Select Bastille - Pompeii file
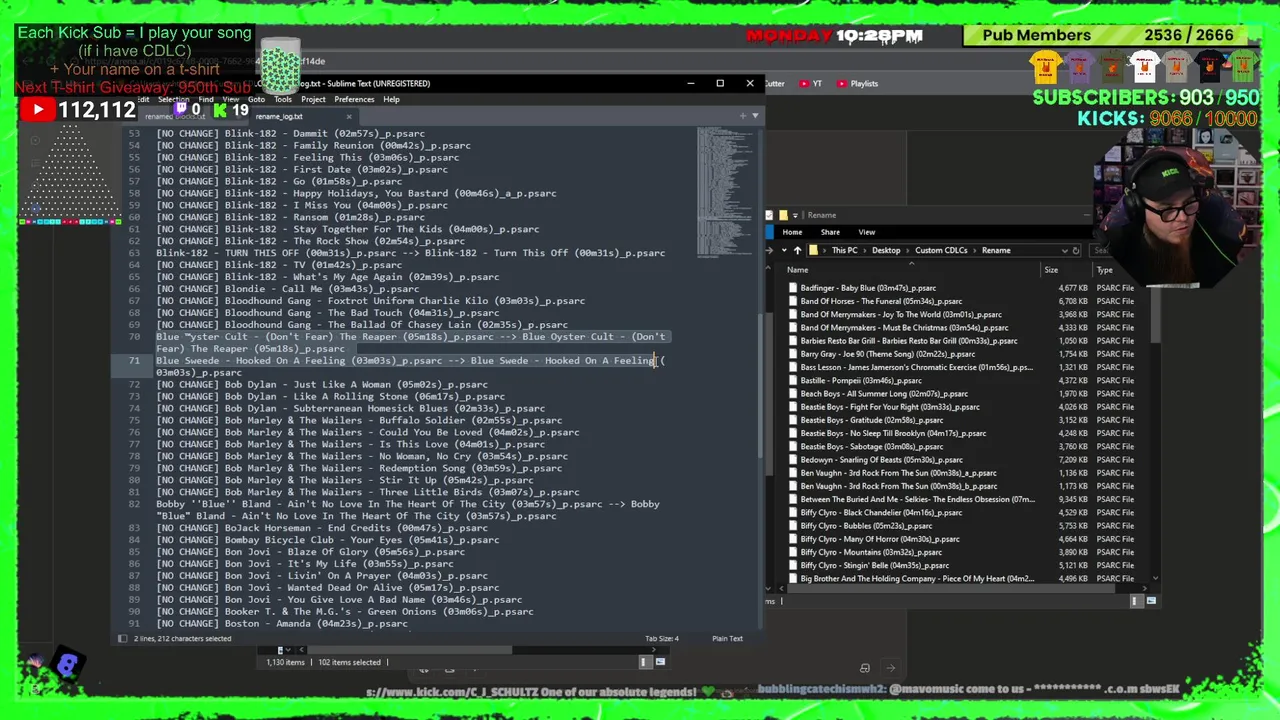Viewport: 1280px width, 720px height. pyautogui.click(x=861, y=380)
